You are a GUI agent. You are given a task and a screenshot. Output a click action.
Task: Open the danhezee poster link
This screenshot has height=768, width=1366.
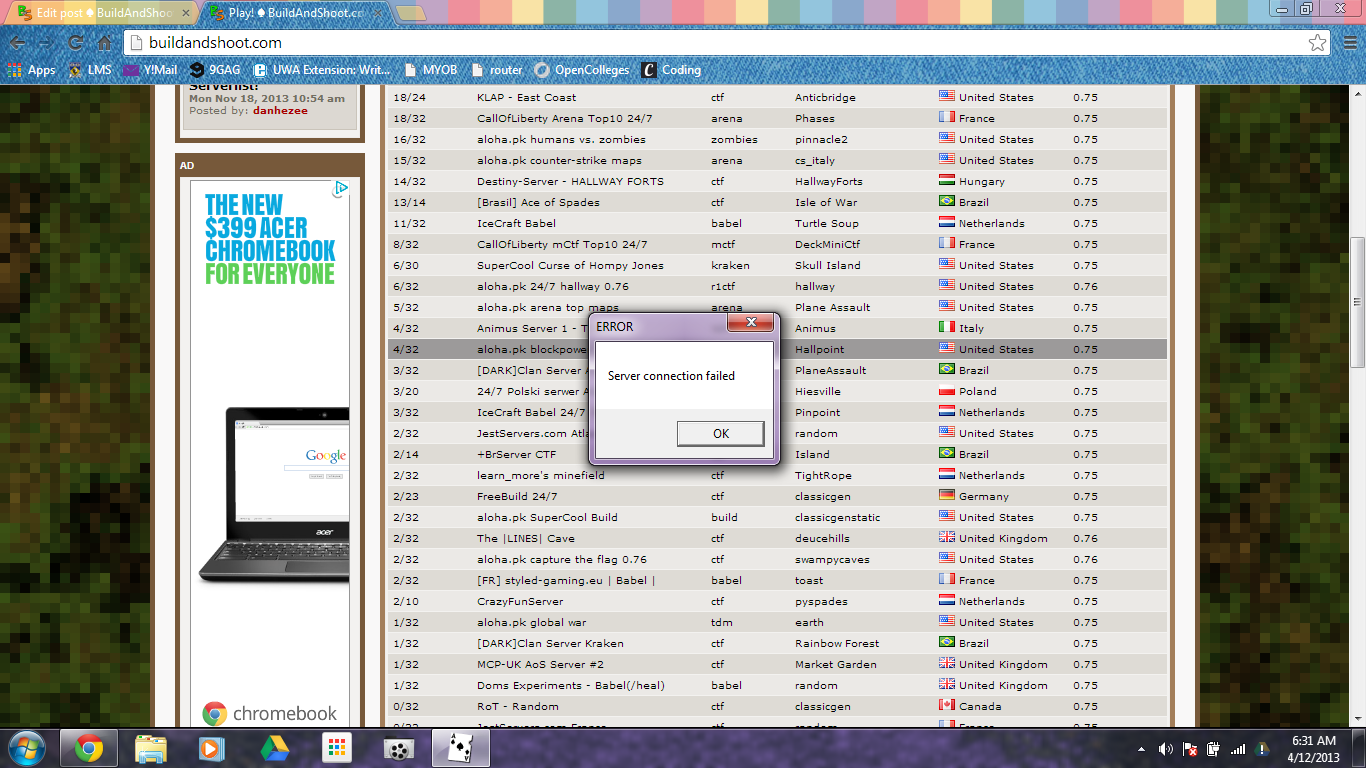[280, 111]
